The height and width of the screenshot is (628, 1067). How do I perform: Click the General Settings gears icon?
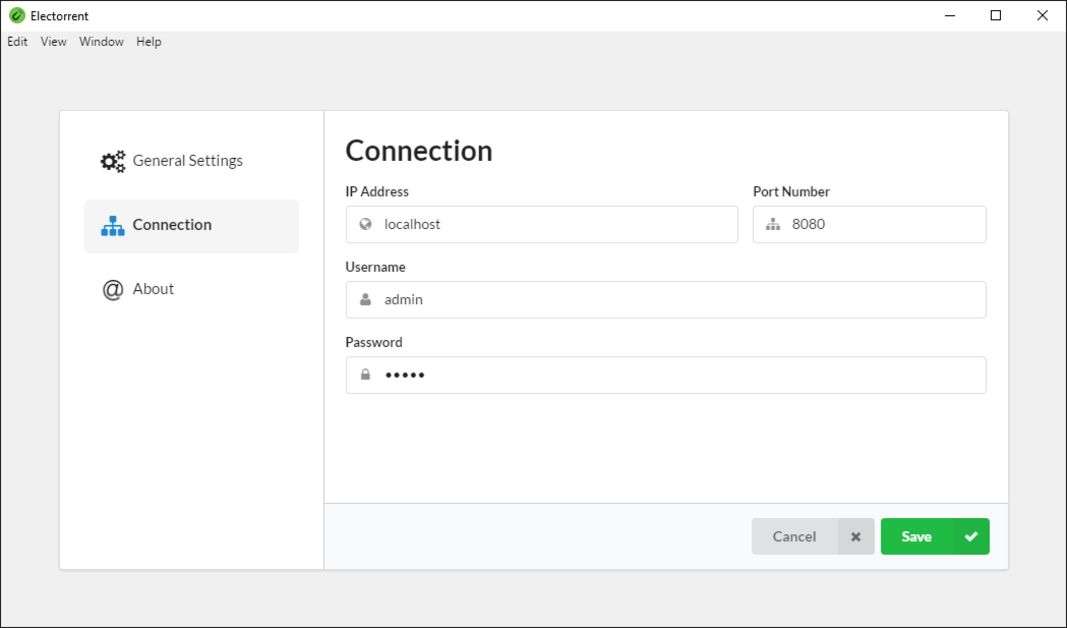[x=113, y=161]
